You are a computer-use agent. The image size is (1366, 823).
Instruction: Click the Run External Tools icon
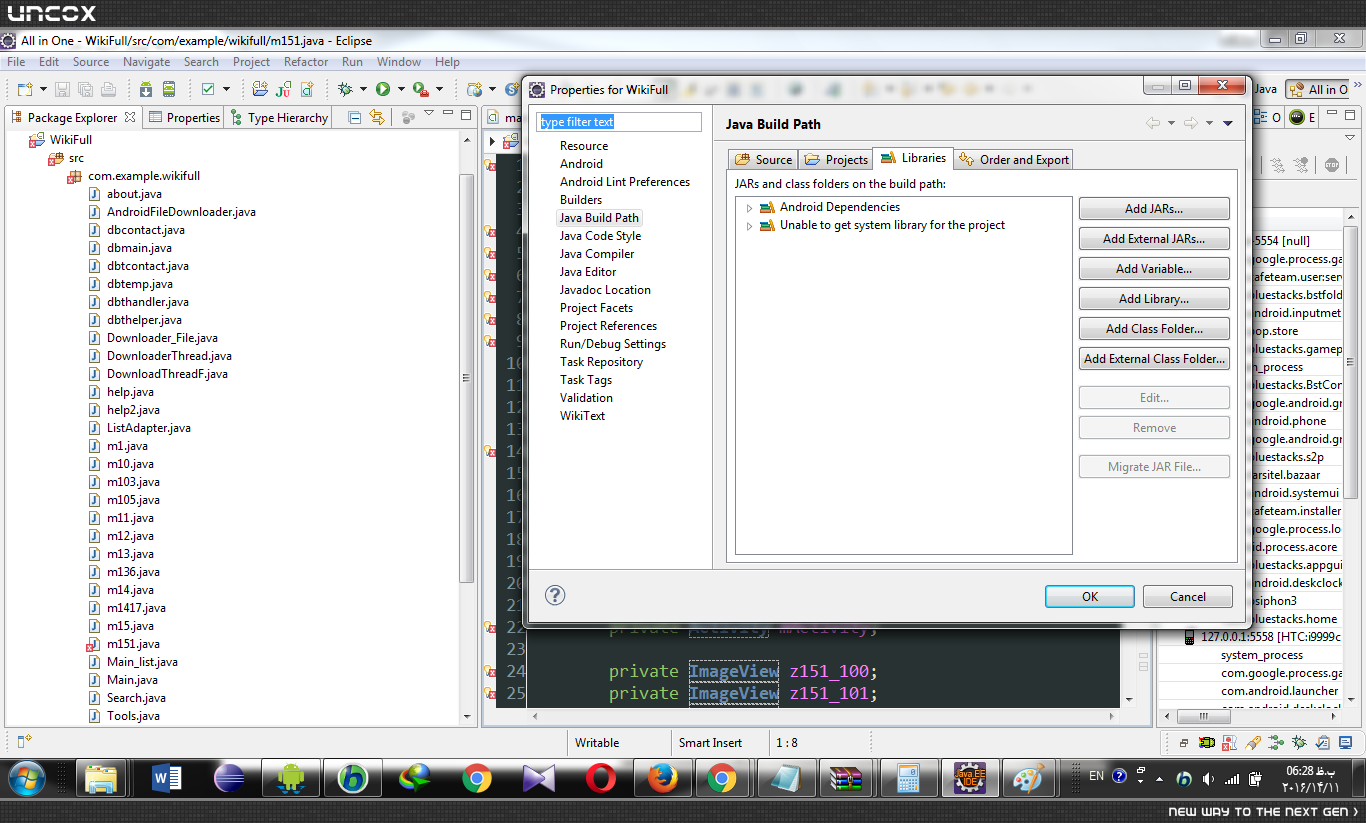tap(420, 89)
